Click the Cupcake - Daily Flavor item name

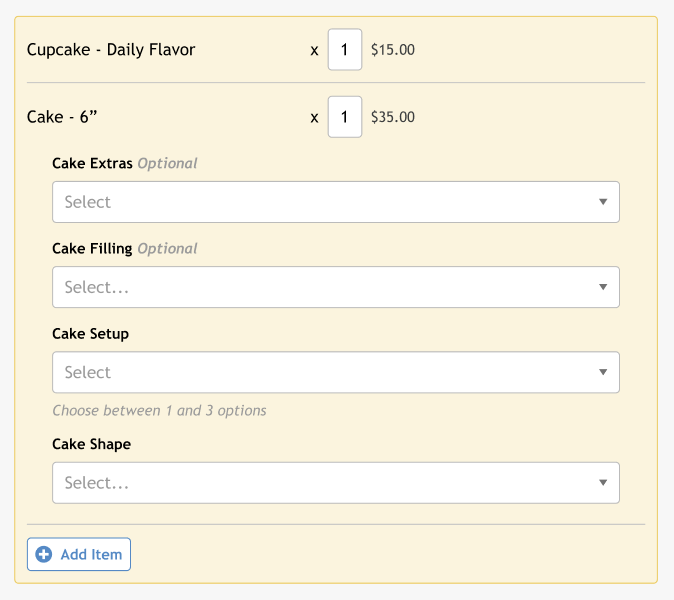111,50
